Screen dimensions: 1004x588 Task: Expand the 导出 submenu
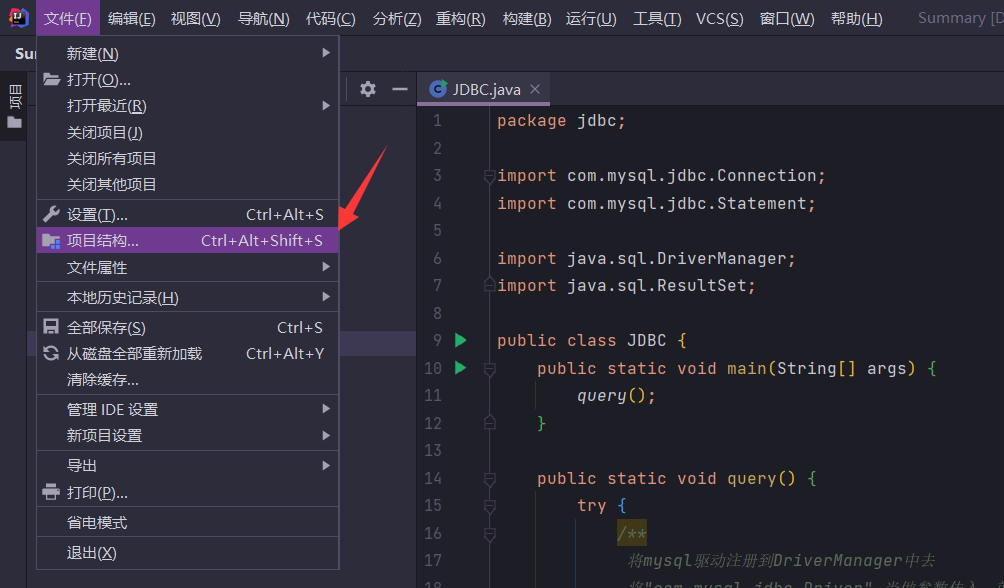tap(188, 466)
